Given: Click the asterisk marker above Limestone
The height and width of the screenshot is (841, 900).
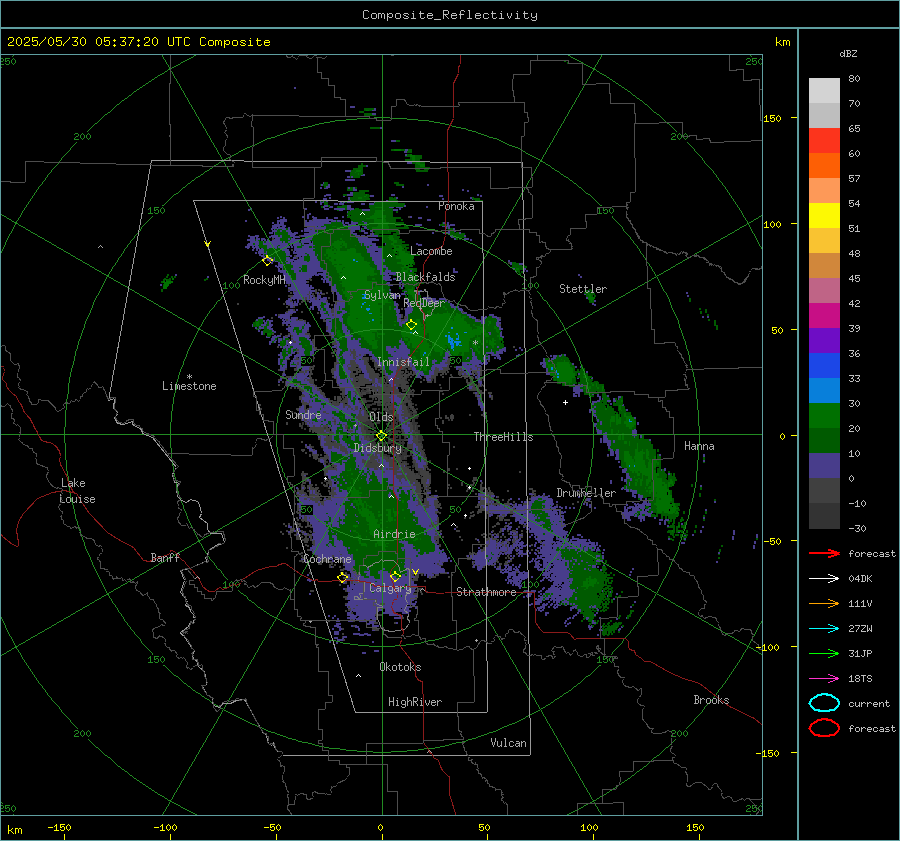Looking at the screenshot, I should coord(189,377).
